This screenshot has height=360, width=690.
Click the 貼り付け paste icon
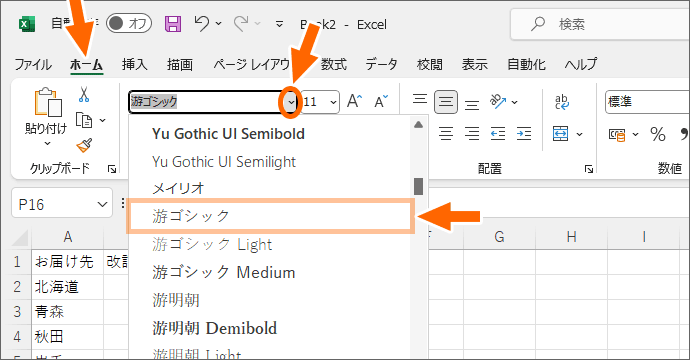pyautogui.click(x=48, y=102)
